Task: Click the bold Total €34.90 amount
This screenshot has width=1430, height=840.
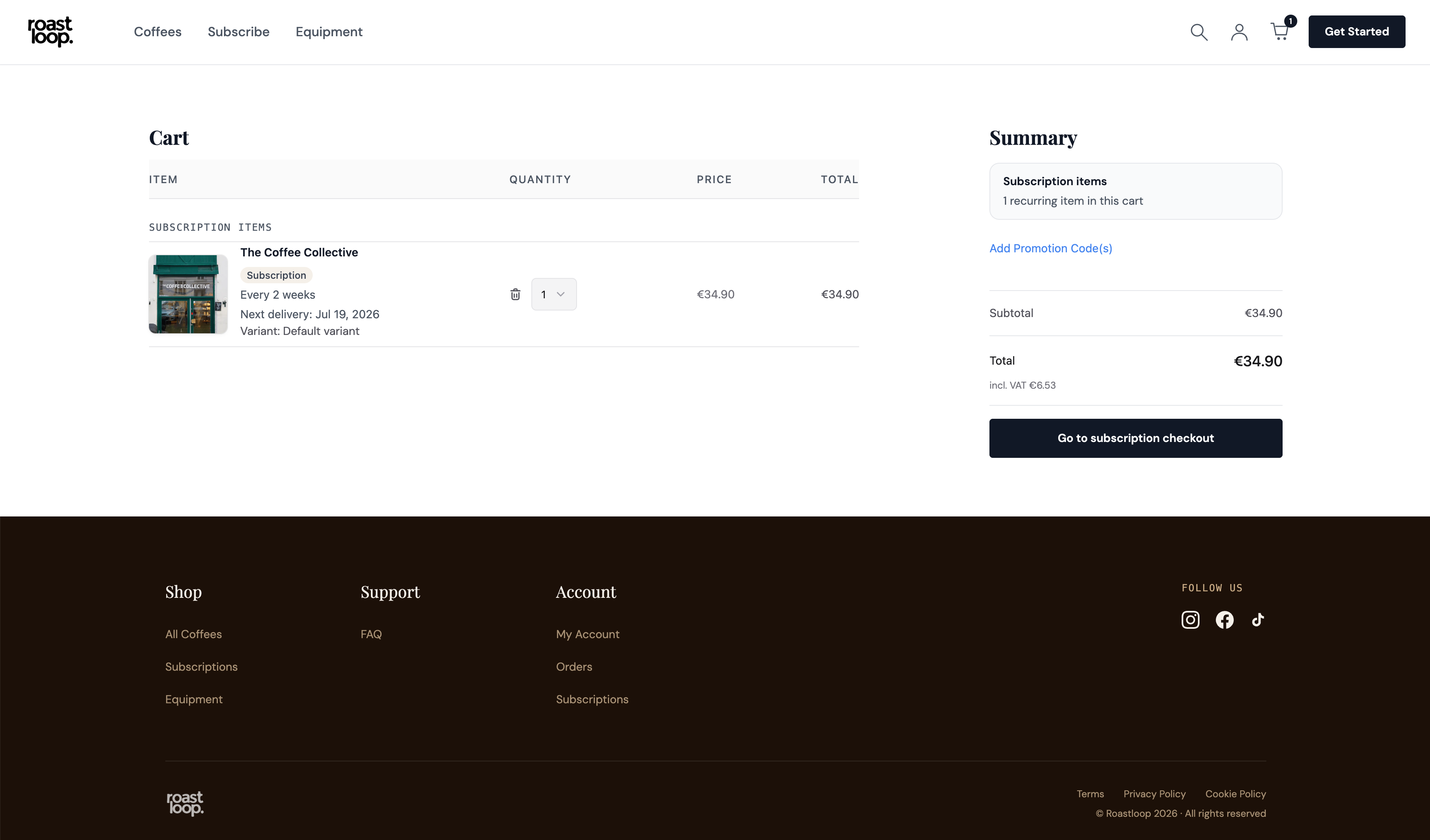Action: click(x=1258, y=361)
